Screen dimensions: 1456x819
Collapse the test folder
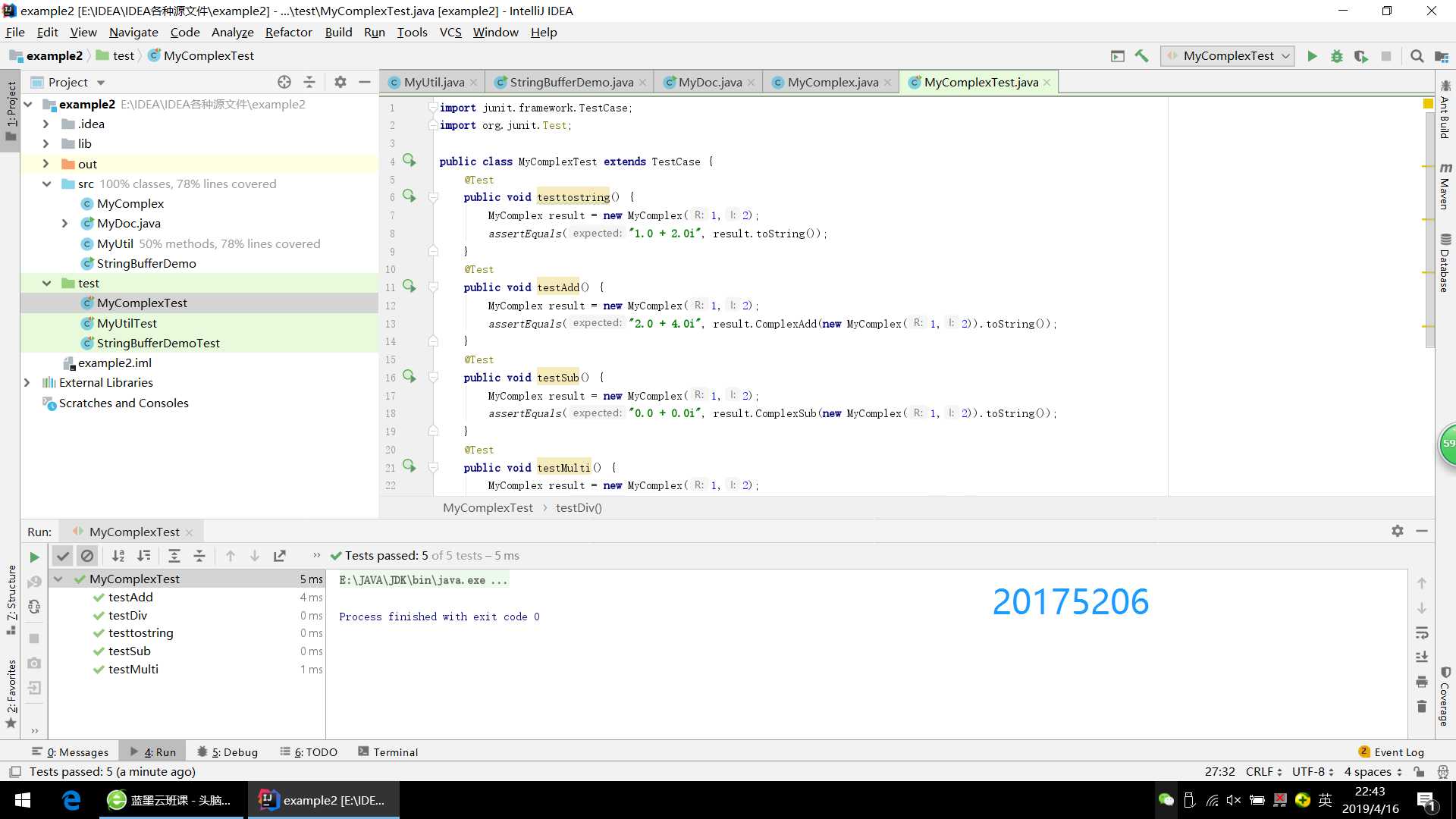click(46, 283)
